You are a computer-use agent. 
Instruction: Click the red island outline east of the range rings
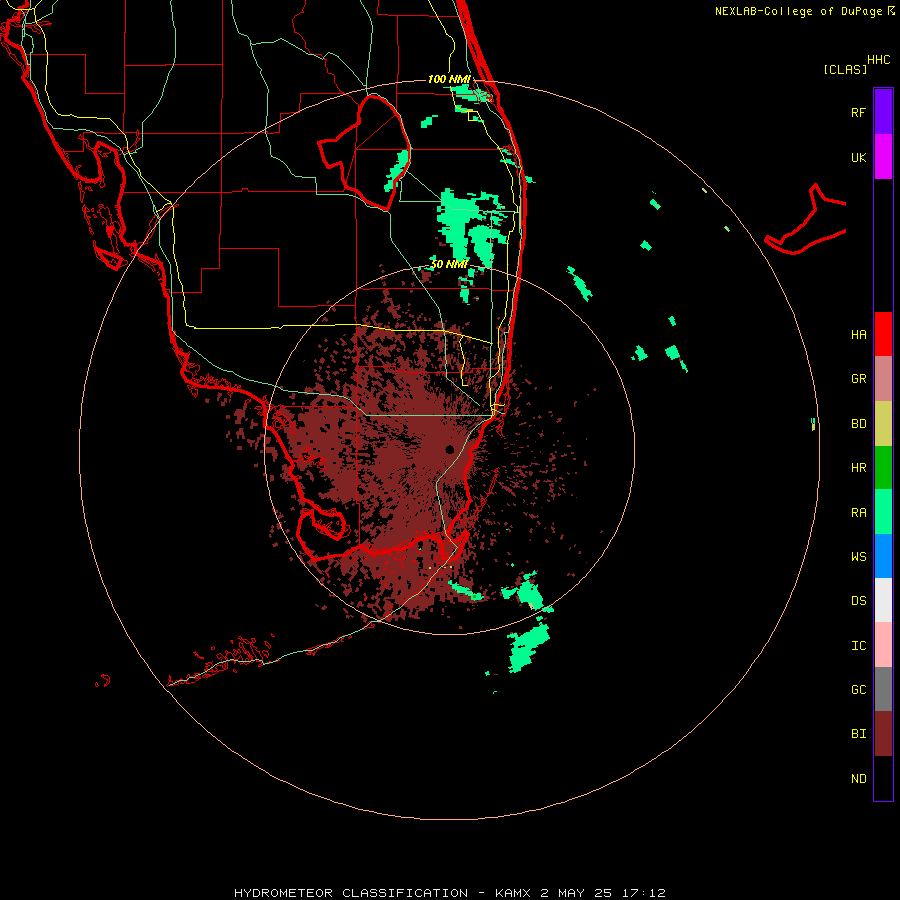[x=805, y=220]
